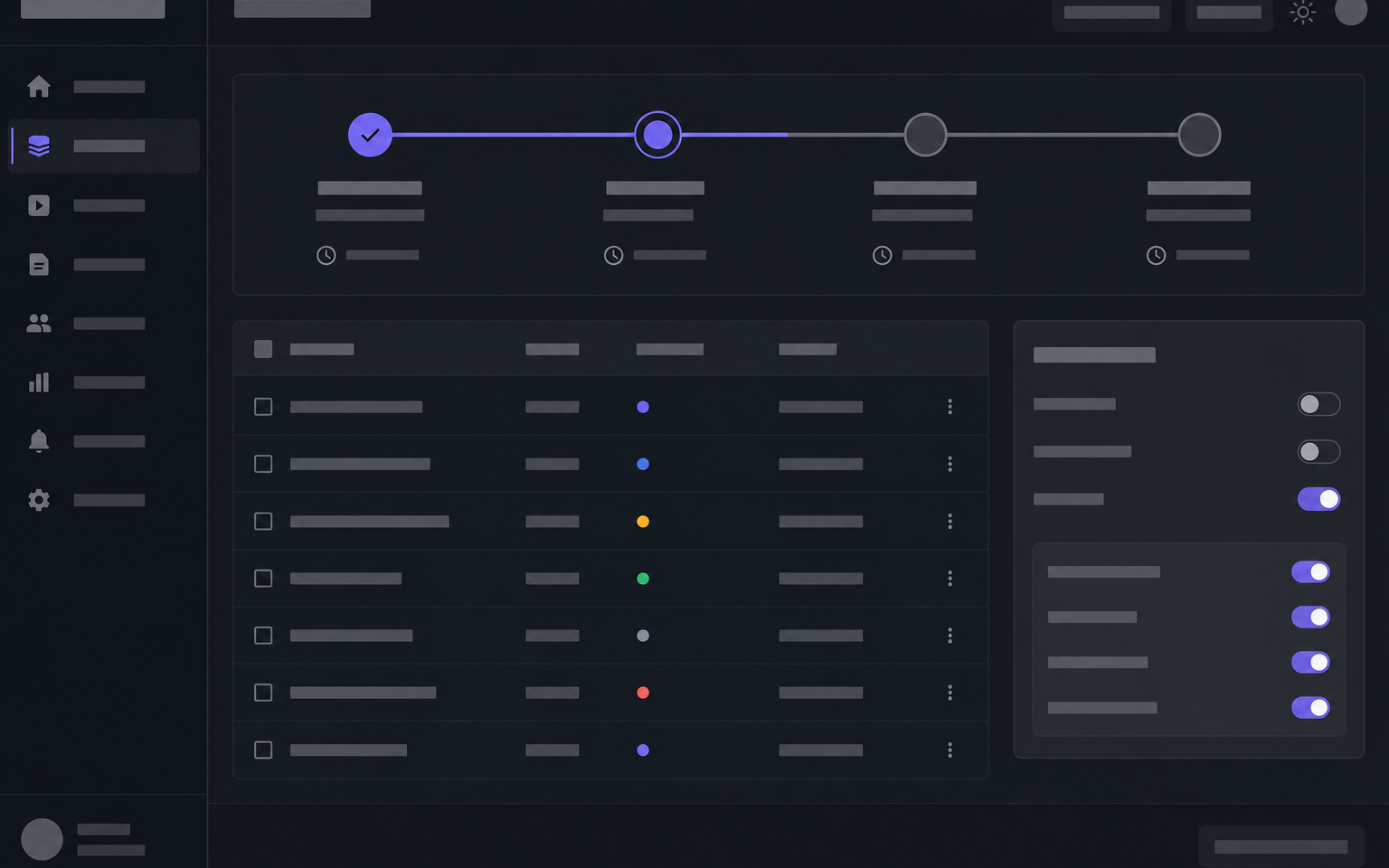This screenshot has height=868, width=1389.
Task: Disable the third top toggle in the panel
Action: 1318,499
